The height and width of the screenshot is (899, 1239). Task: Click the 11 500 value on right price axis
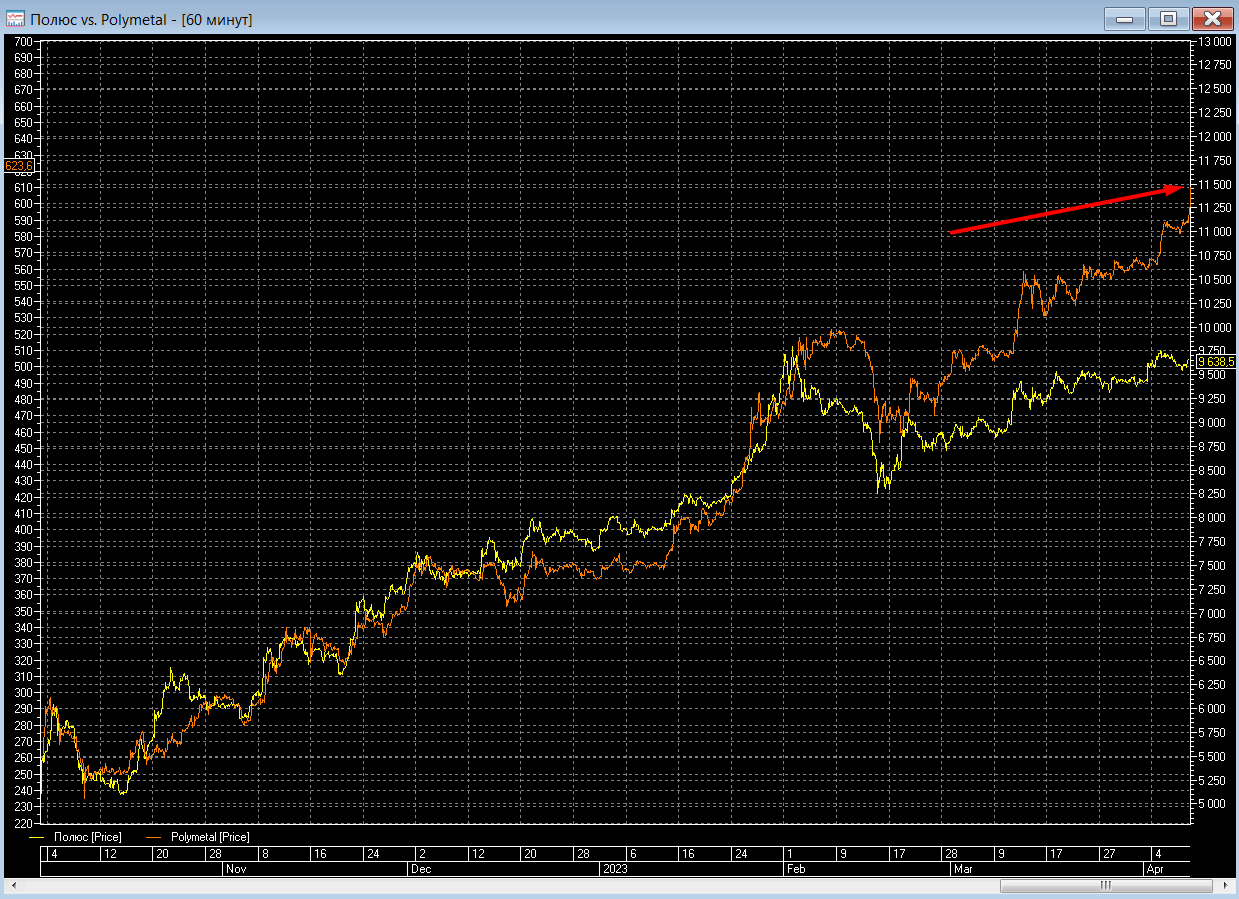point(1215,185)
